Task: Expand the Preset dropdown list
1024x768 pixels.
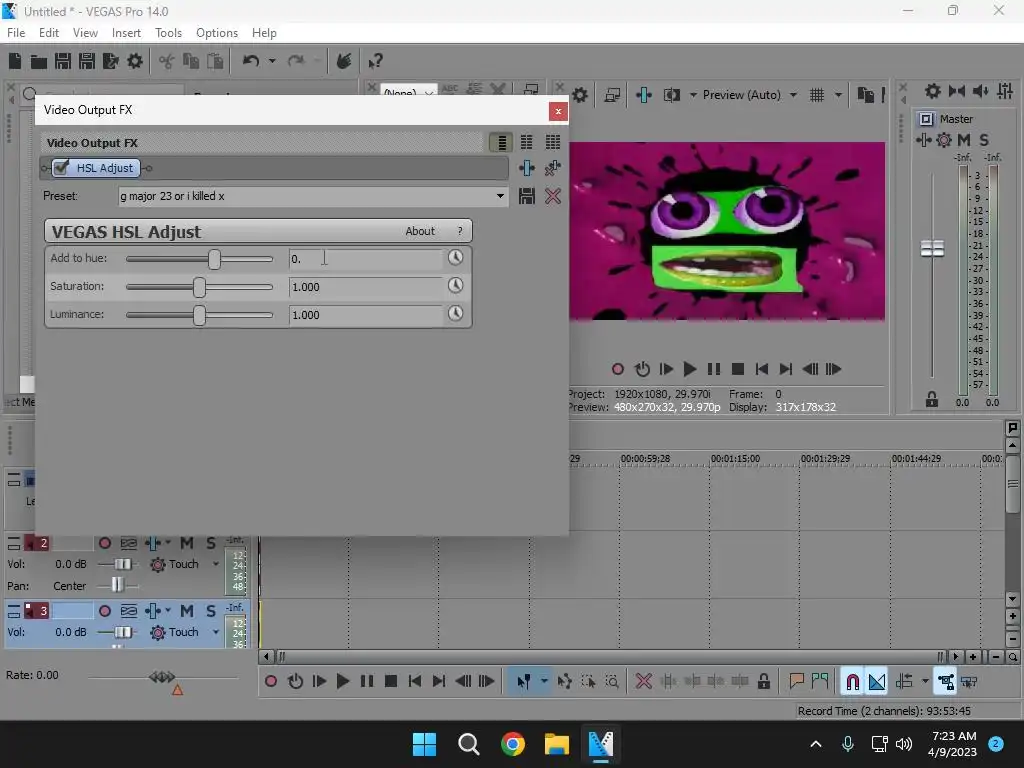Action: [x=500, y=196]
